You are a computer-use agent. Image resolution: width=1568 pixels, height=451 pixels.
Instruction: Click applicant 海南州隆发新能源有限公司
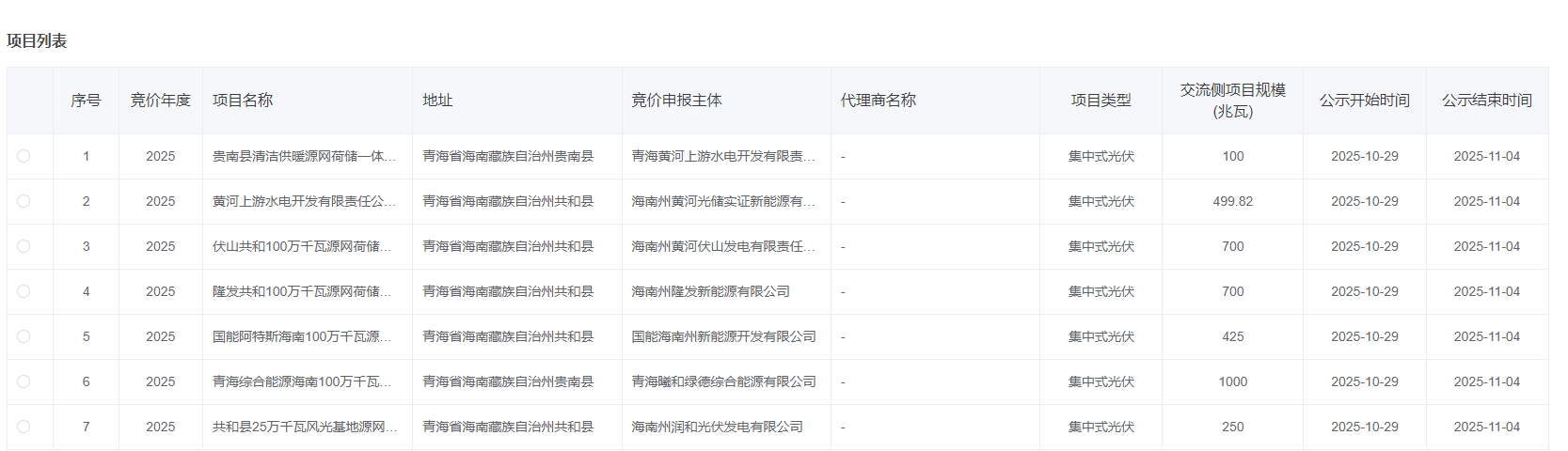coord(710,291)
